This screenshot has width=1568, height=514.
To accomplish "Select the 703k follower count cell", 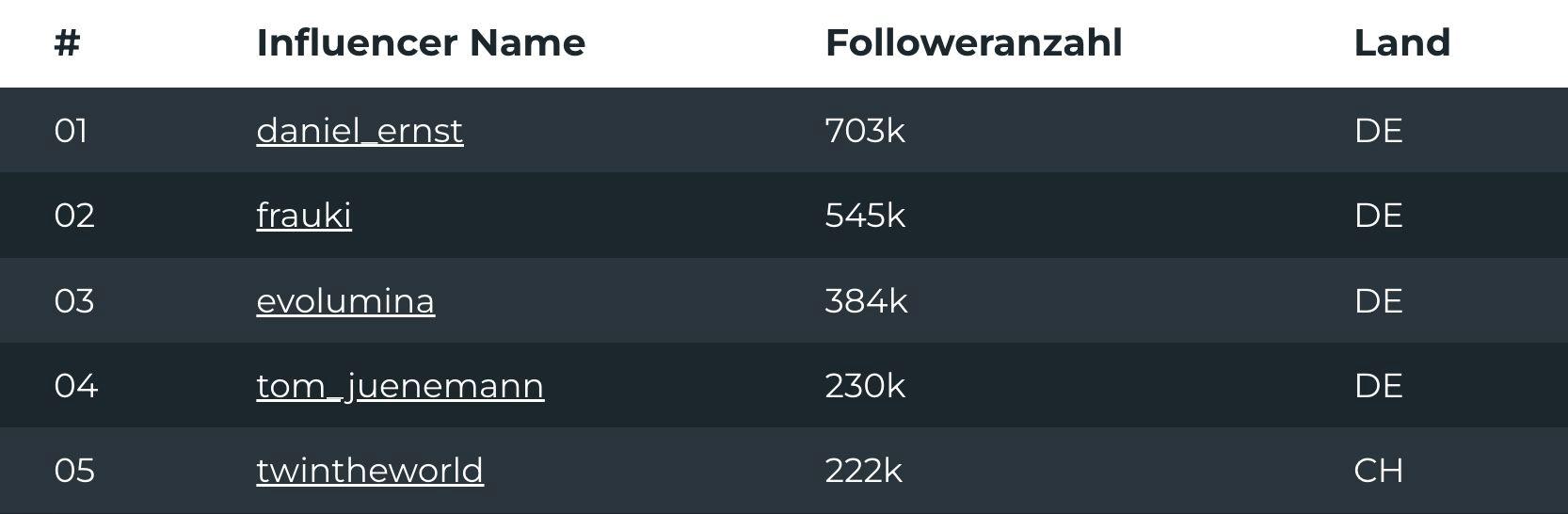I will [865, 131].
